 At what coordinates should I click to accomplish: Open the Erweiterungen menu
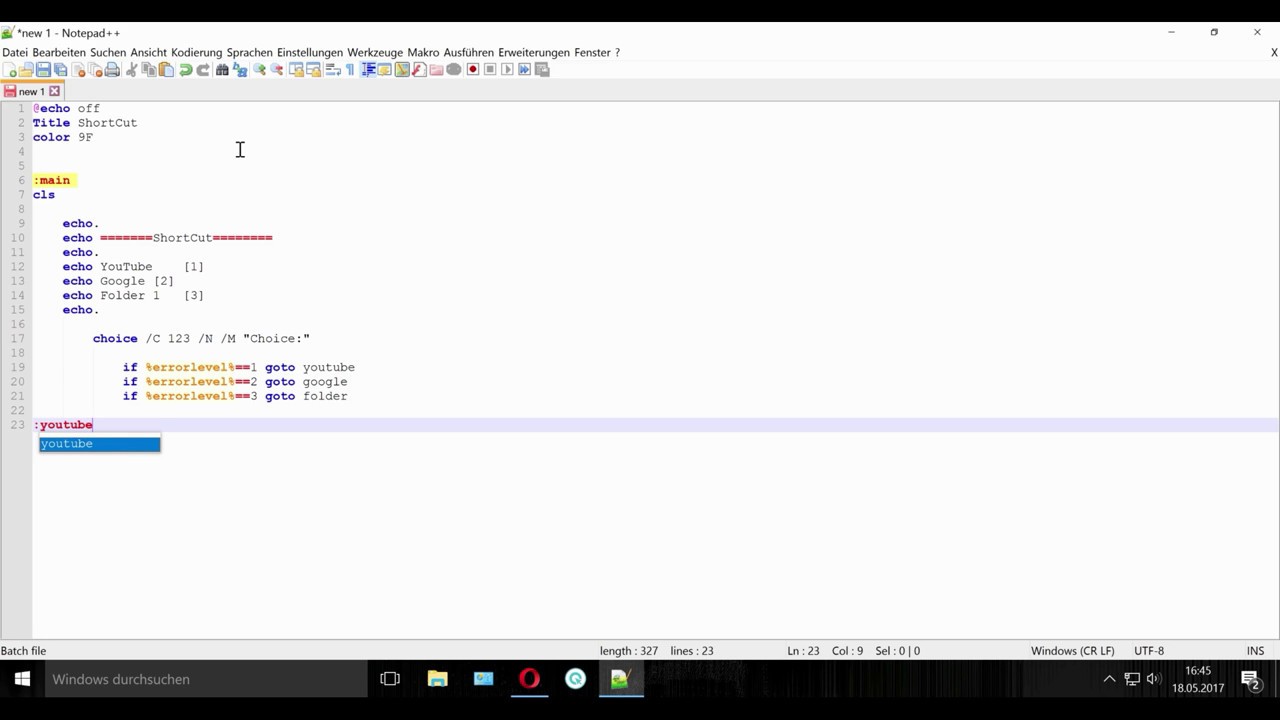(x=534, y=52)
